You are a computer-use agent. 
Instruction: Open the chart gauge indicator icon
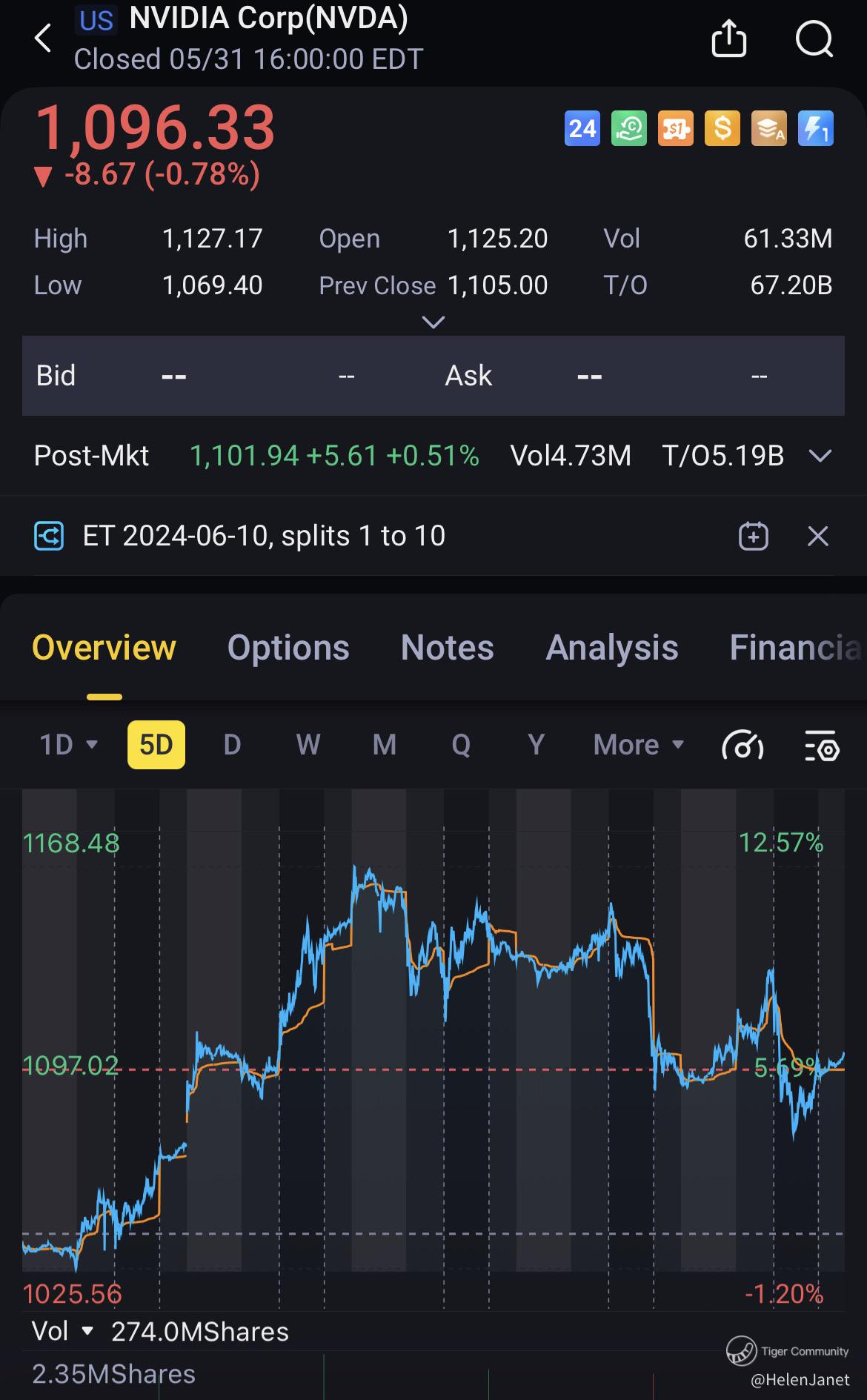click(742, 745)
